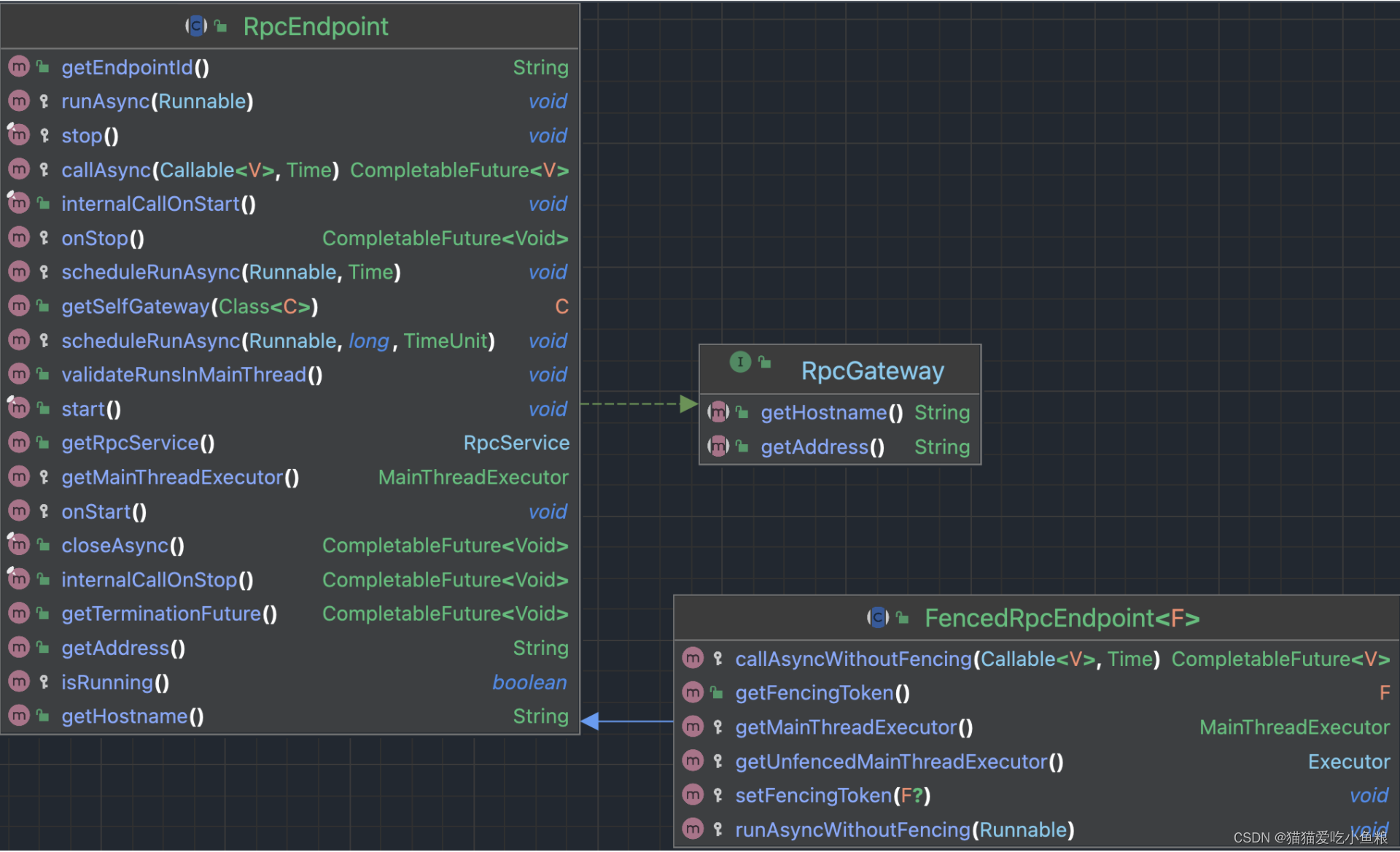Screen dimensions: 1400x852
Task: Select internalCallOnStart() method name
Action: [159, 204]
